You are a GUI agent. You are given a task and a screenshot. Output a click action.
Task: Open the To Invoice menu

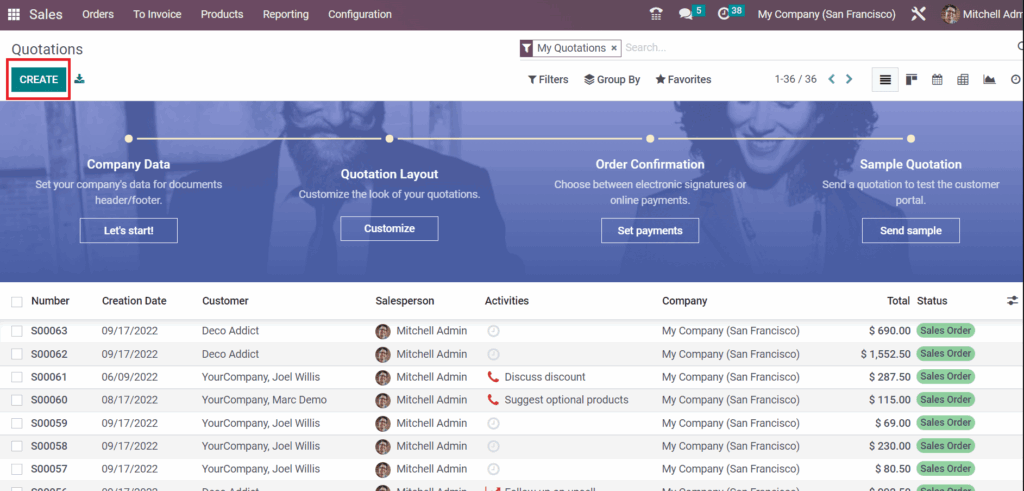[157, 14]
